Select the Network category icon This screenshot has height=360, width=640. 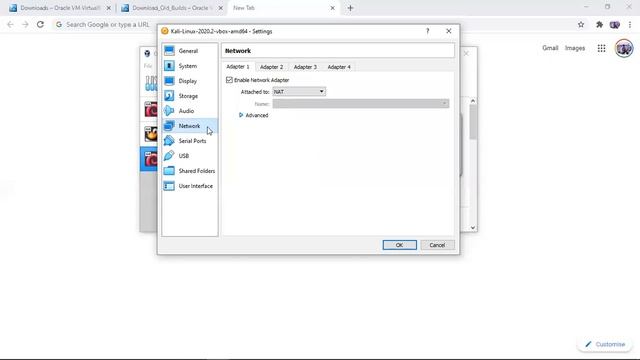coord(169,126)
